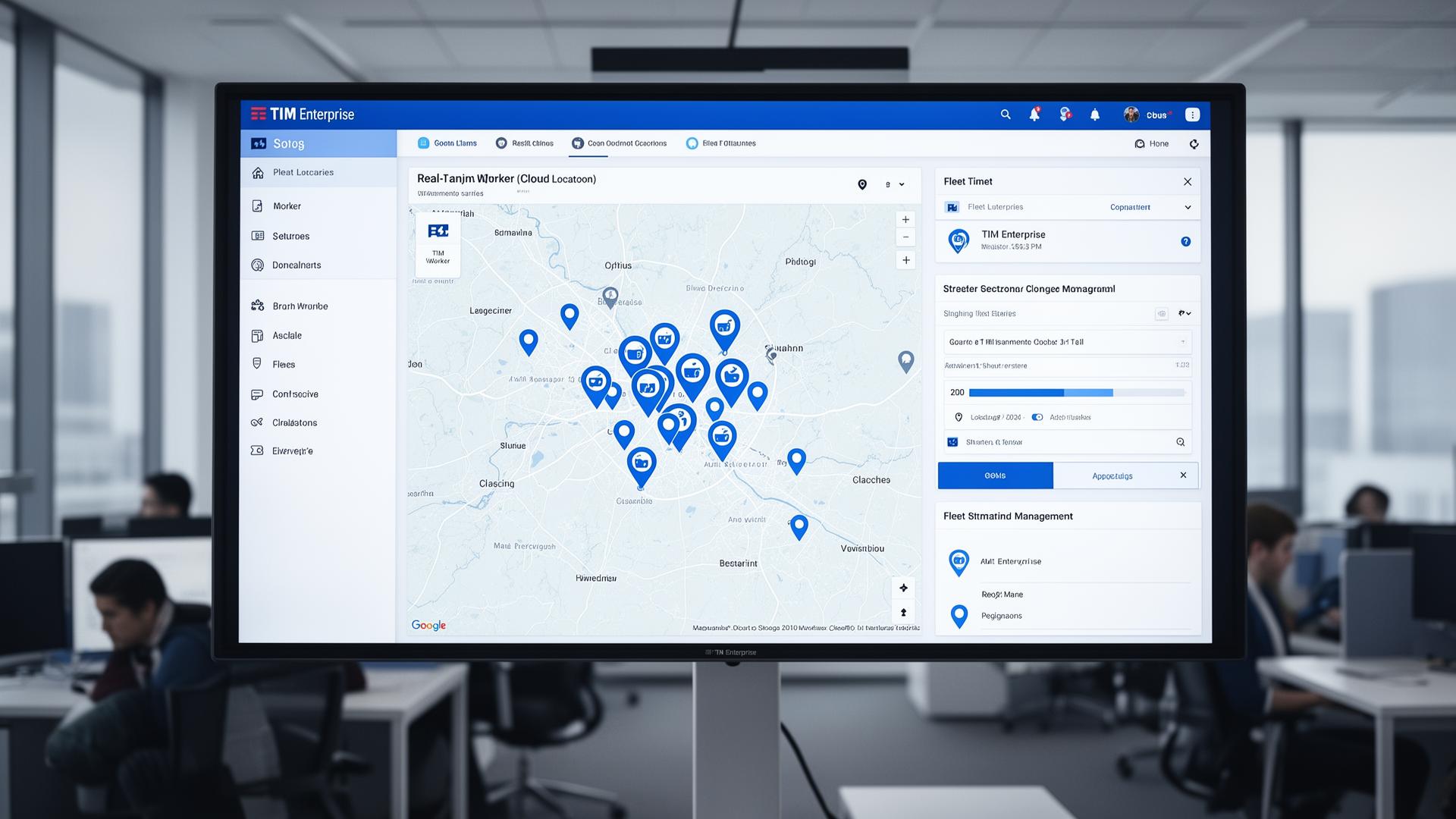Viewport: 1456px width, 819px height.
Task: Zoom in on the map
Action: coord(905,220)
